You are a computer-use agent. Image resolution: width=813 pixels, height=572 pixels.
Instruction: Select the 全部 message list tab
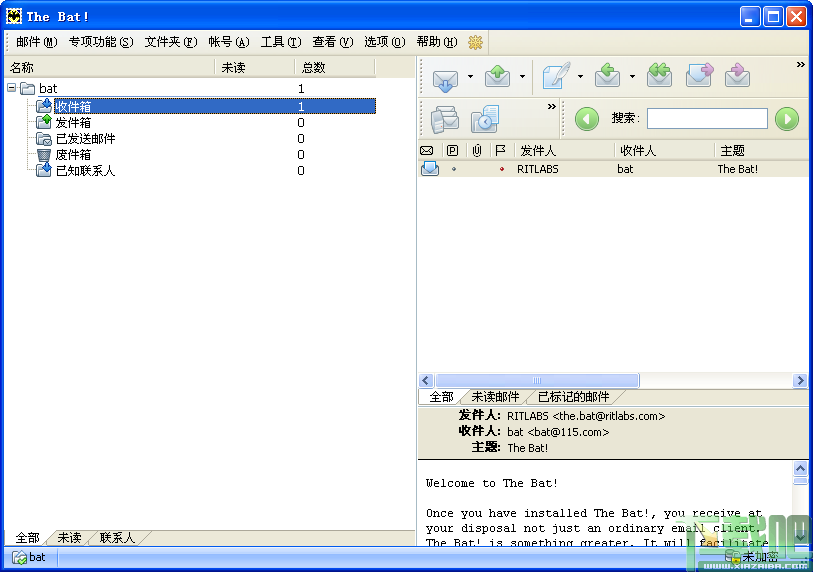(441, 397)
